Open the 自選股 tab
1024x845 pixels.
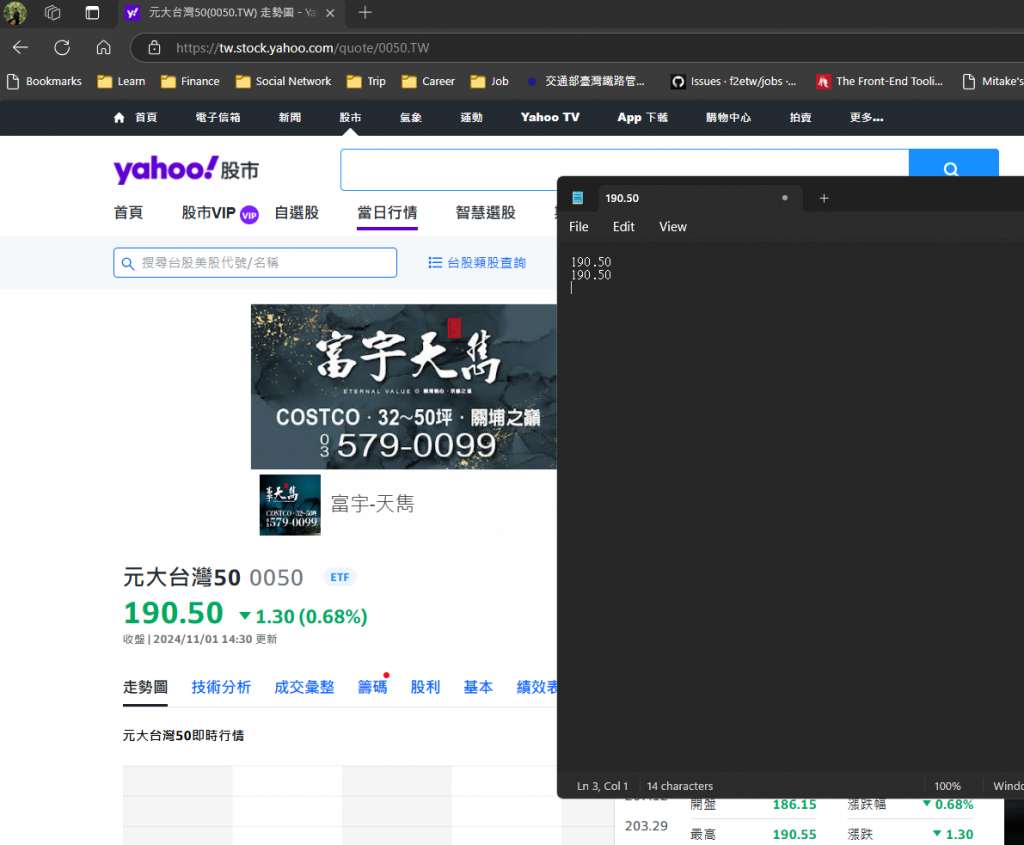tap(296, 213)
